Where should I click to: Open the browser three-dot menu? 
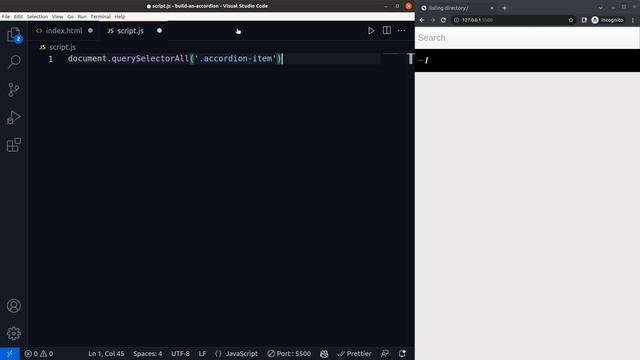click(x=633, y=20)
